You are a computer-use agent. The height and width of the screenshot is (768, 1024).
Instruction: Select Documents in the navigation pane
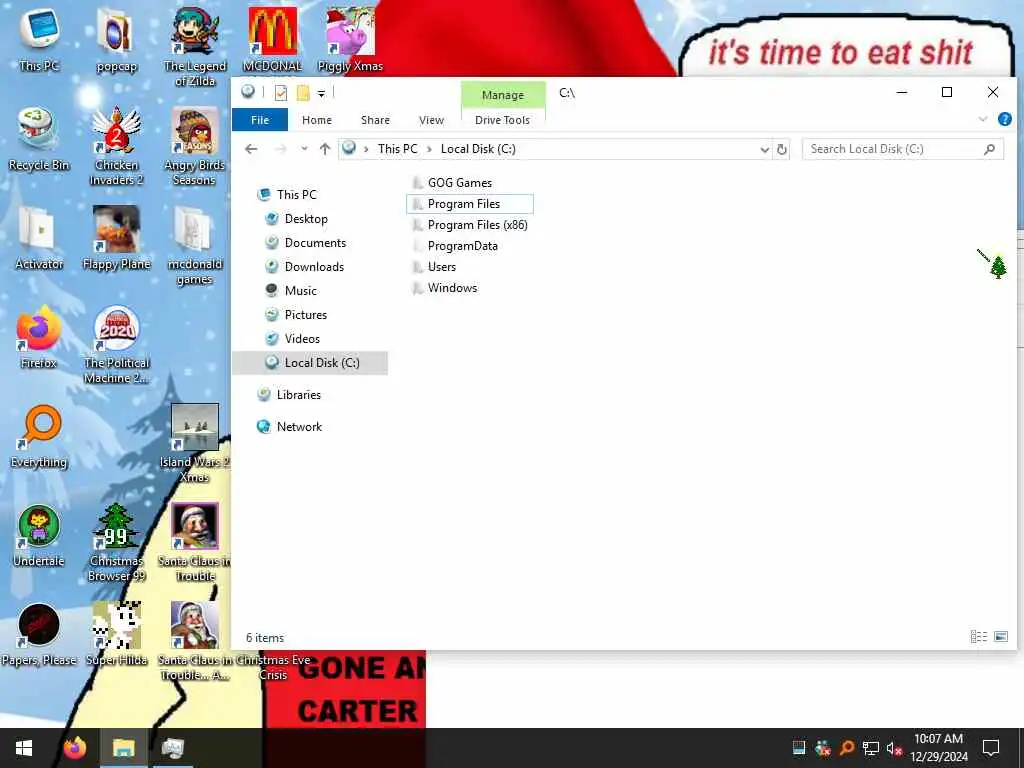tap(315, 243)
